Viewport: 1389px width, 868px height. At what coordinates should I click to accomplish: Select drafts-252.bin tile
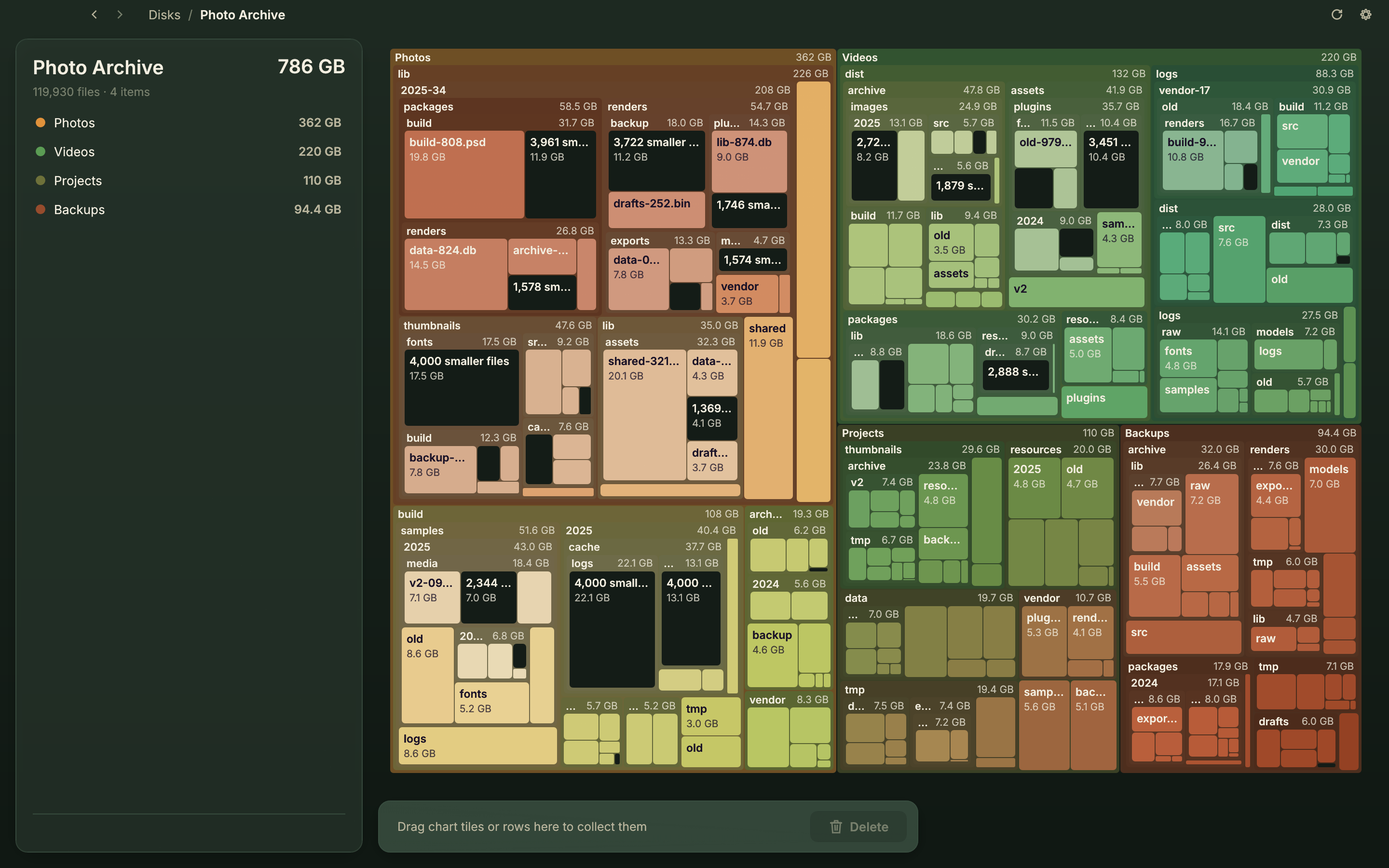[656, 210]
